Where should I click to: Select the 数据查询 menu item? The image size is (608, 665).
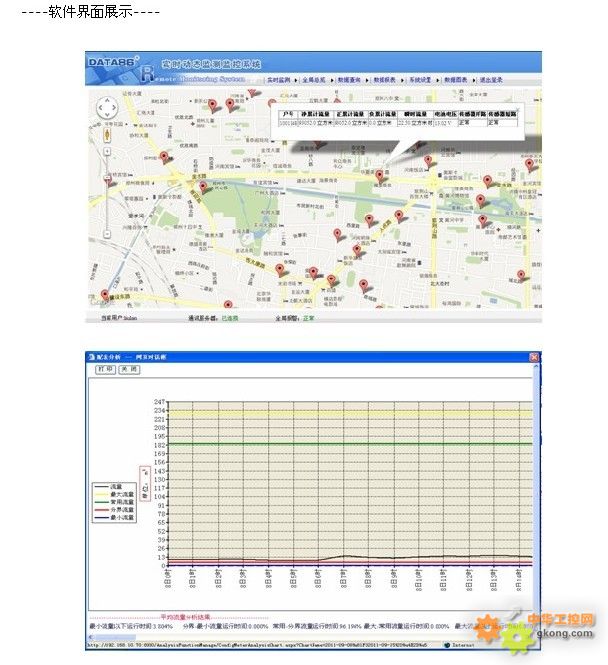pos(350,78)
